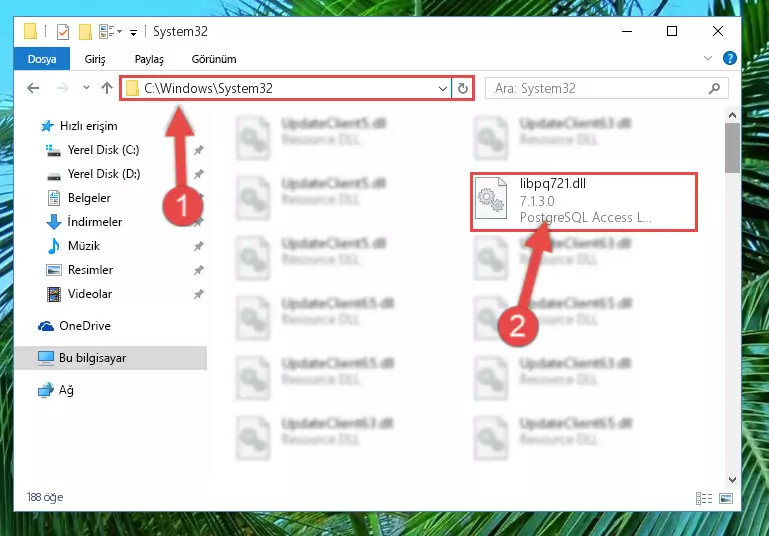Go back with the left arrow

click(x=33, y=88)
